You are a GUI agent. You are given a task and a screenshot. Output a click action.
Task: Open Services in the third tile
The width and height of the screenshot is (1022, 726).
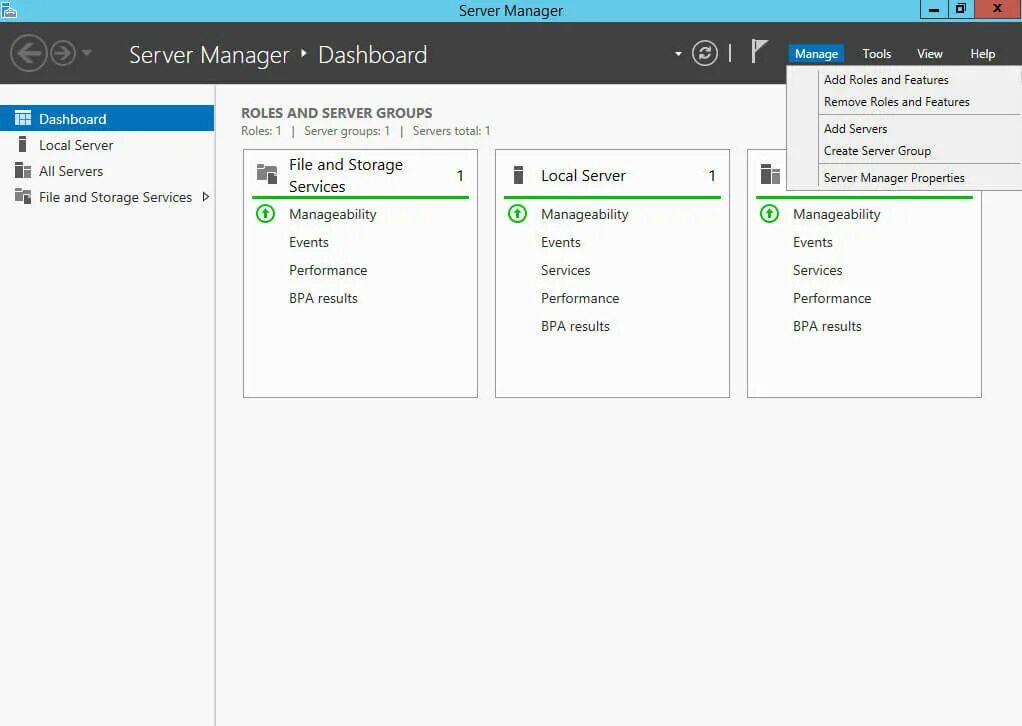click(817, 270)
